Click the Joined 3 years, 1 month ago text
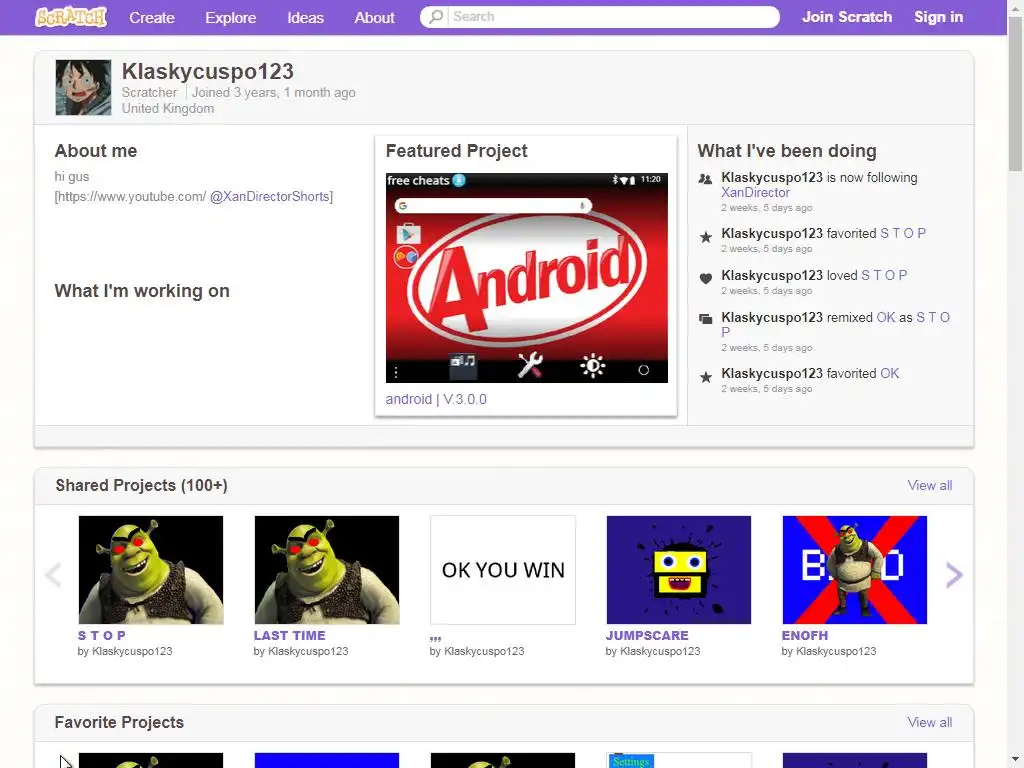This screenshot has height=768, width=1024. [x=274, y=93]
